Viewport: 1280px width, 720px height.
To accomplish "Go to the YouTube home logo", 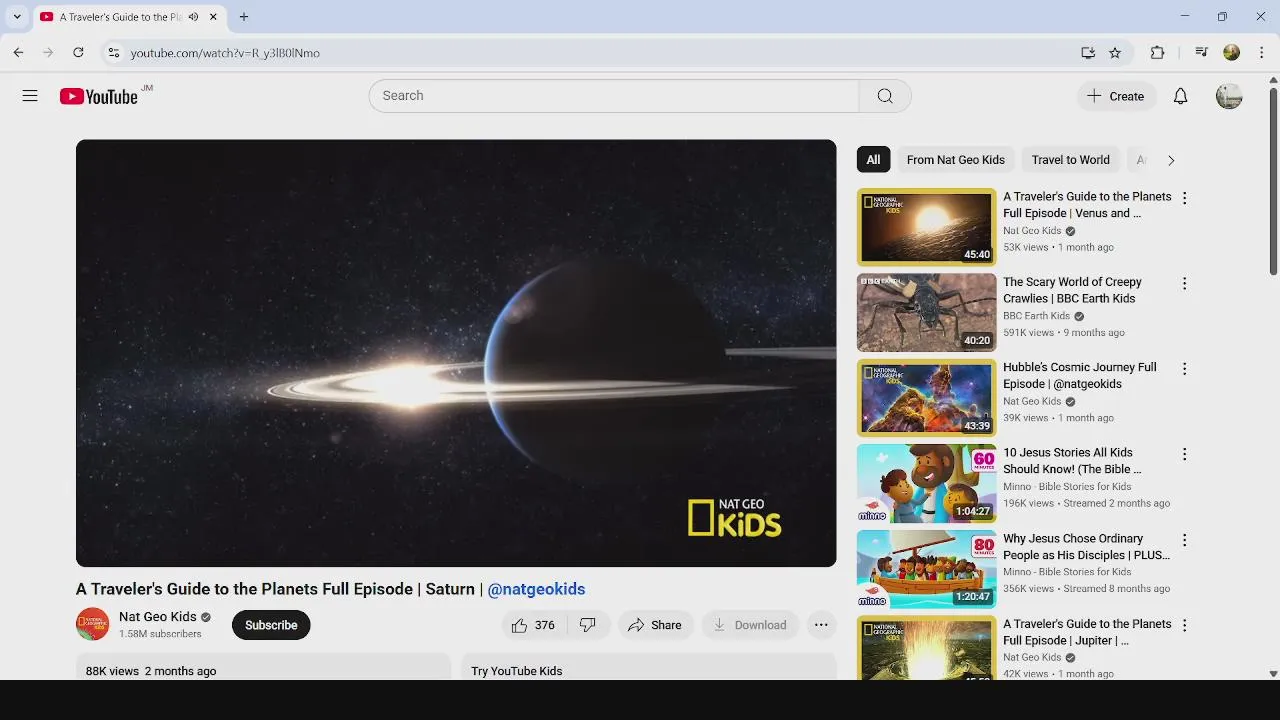I will (98, 96).
